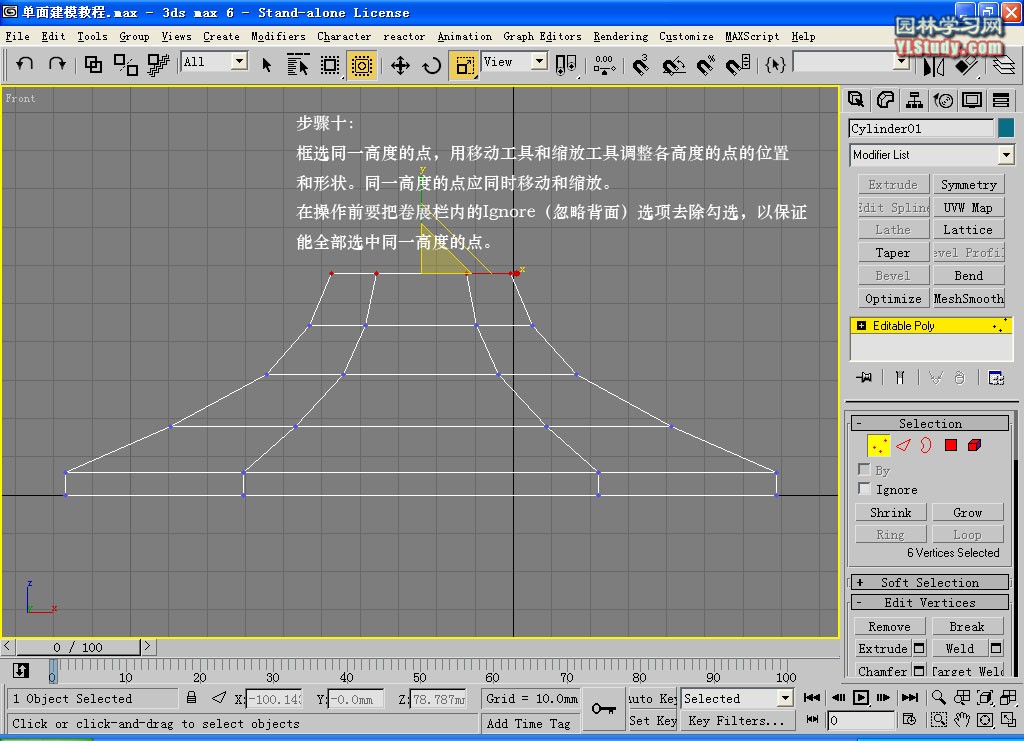
Task: Switch to the Hierarchy command panel
Action: click(x=914, y=100)
